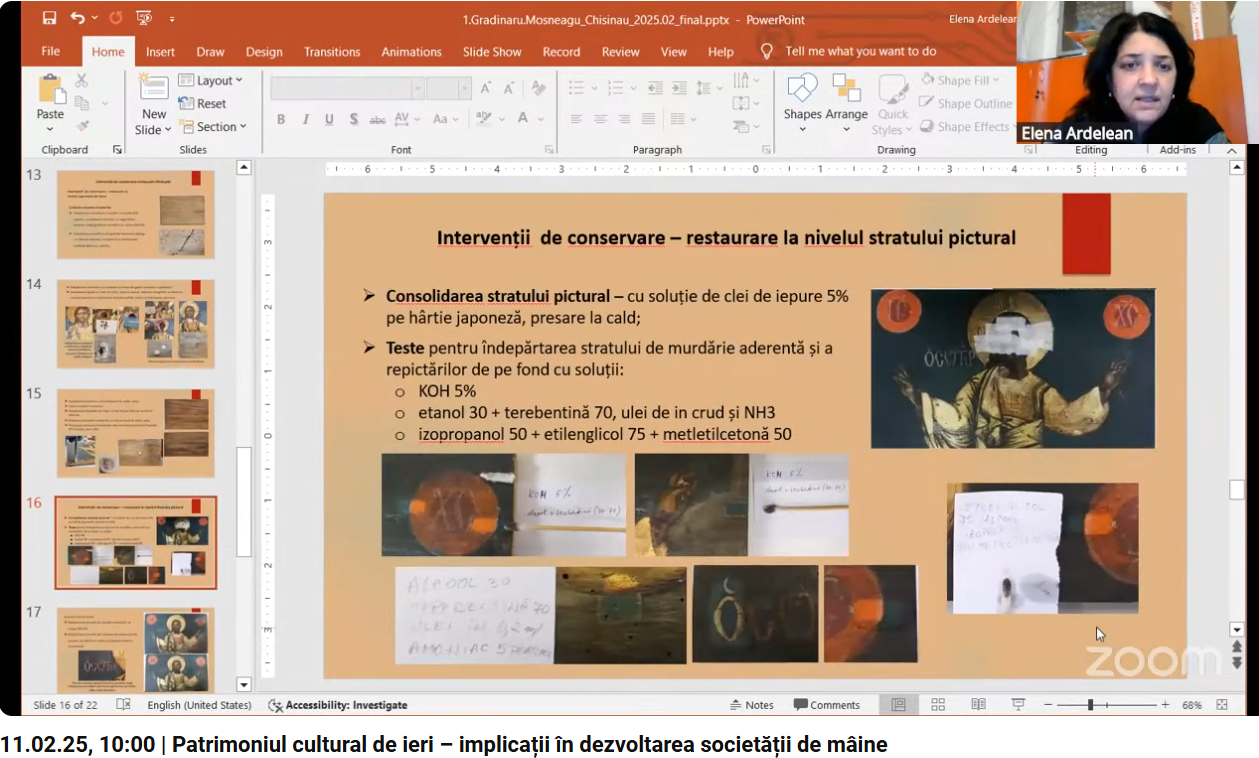Center the paragraph text
The width and height of the screenshot is (1259, 758).
[x=600, y=119]
